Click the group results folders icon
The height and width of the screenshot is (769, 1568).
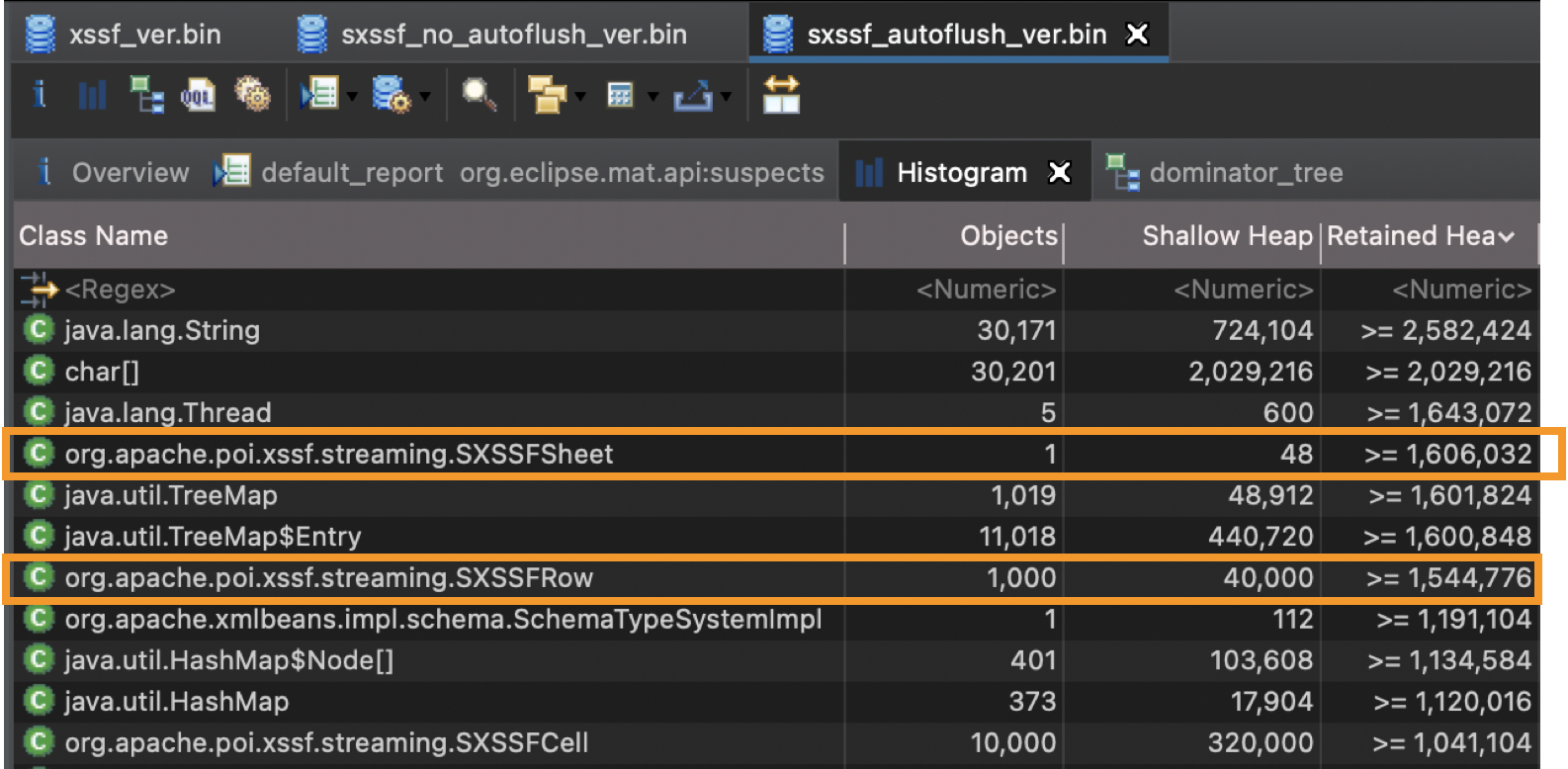pyautogui.click(x=547, y=96)
